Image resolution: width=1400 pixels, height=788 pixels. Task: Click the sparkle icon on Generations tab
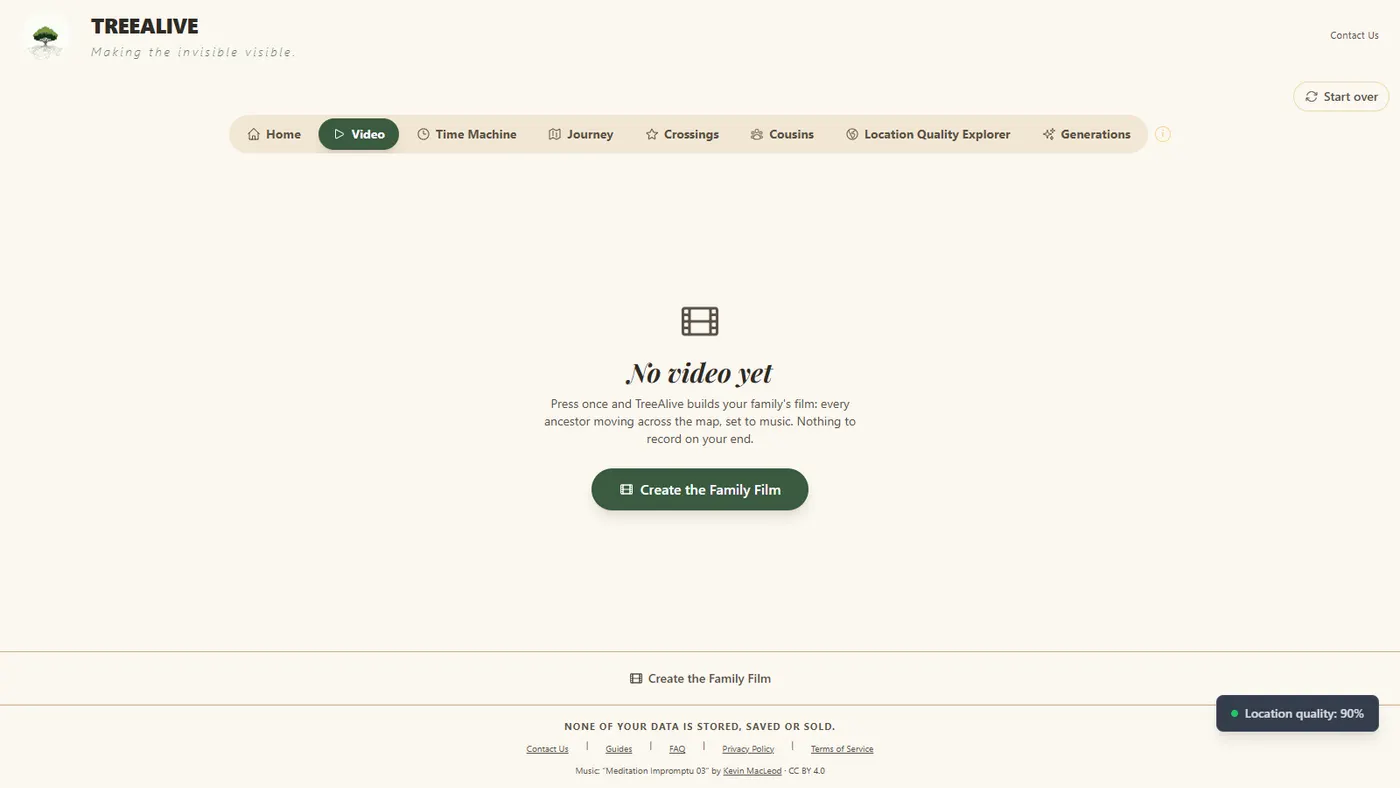click(1048, 134)
